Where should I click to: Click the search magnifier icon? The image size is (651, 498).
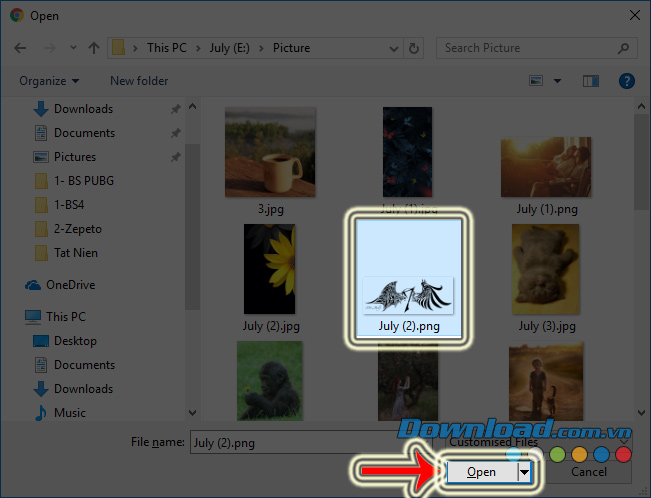(x=623, y=49)
